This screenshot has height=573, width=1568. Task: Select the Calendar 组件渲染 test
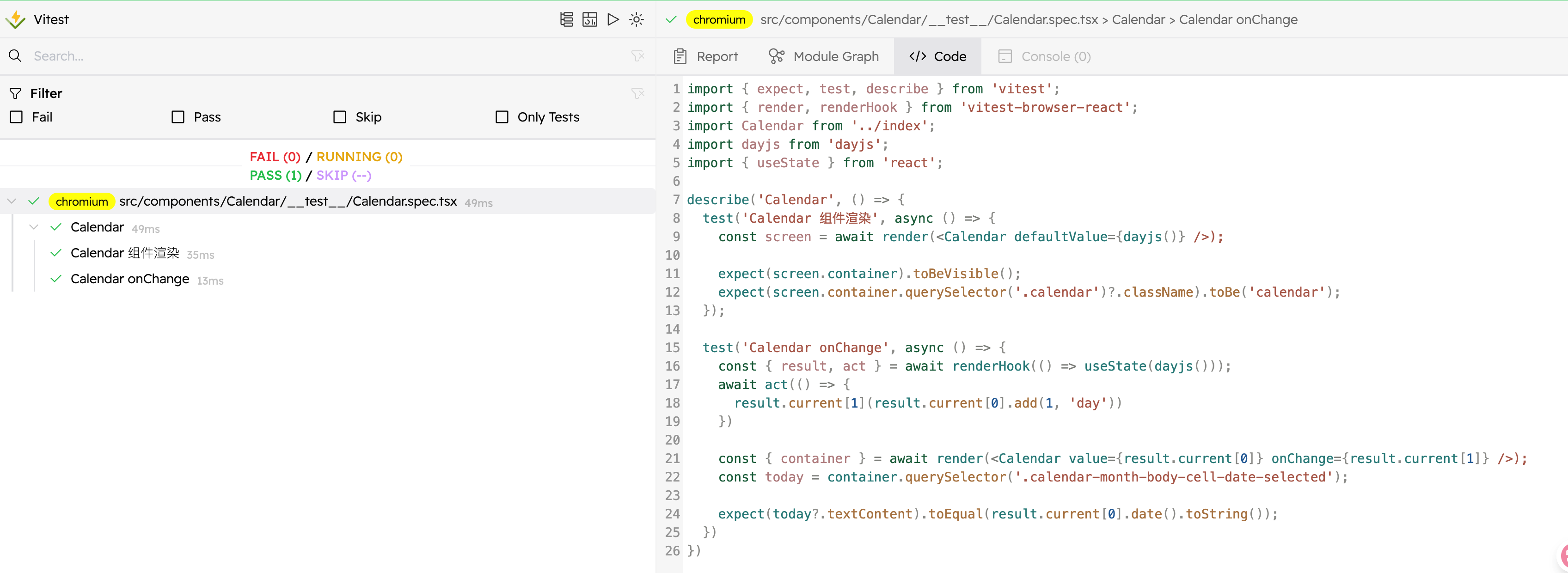tap(125, 253)
